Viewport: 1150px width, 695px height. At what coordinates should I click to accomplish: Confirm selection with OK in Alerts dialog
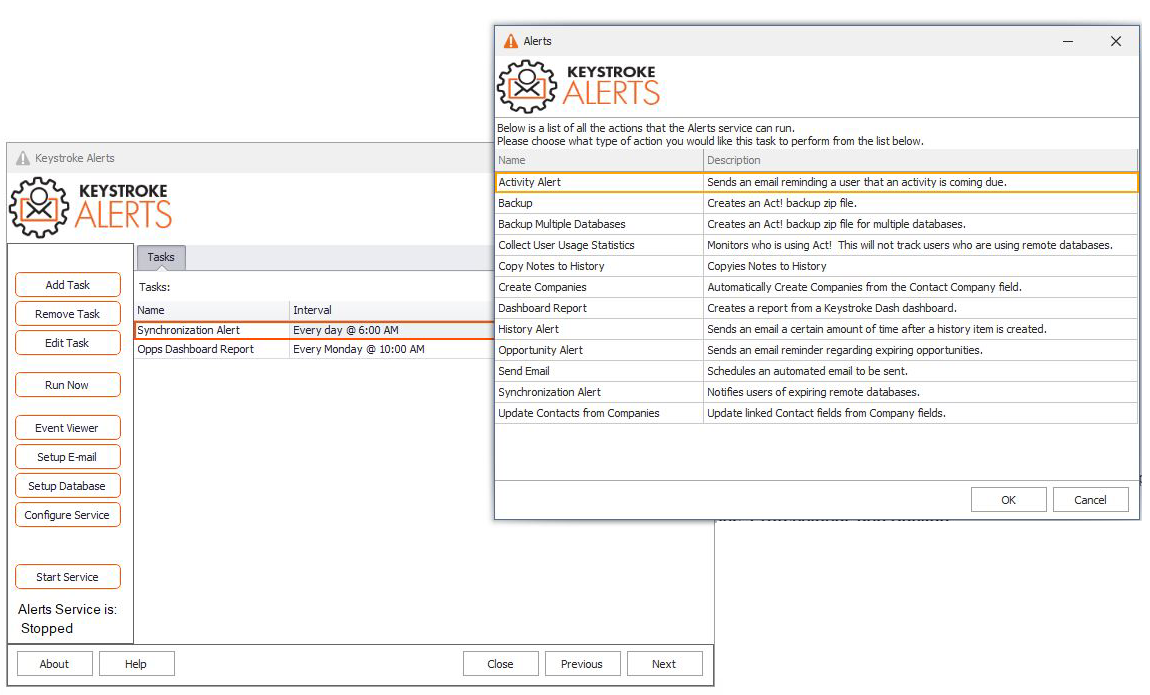point(1008,499)
